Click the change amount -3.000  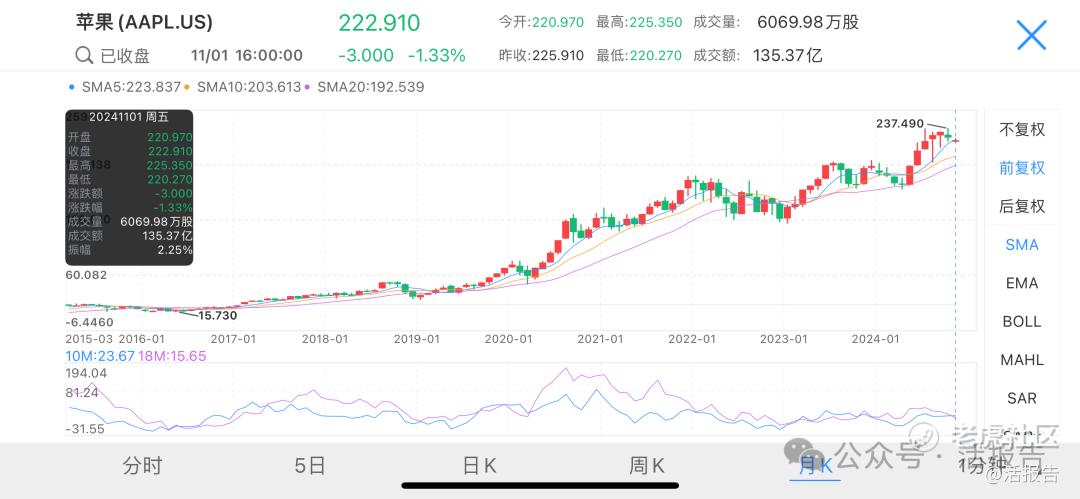(366, 56)
